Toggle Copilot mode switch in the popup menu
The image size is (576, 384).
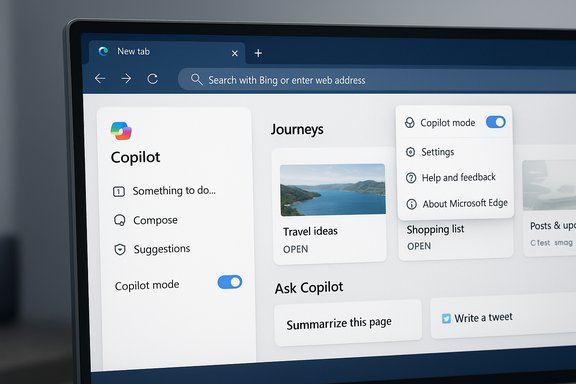[x=496, y=122]
